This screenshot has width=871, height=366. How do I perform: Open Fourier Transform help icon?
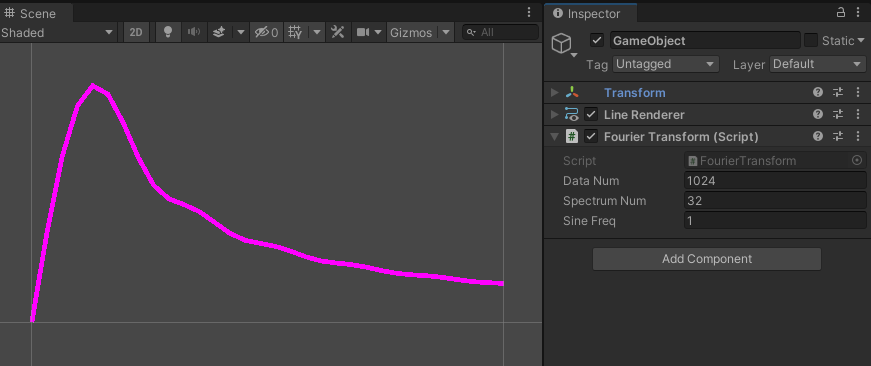coord(818,136)
